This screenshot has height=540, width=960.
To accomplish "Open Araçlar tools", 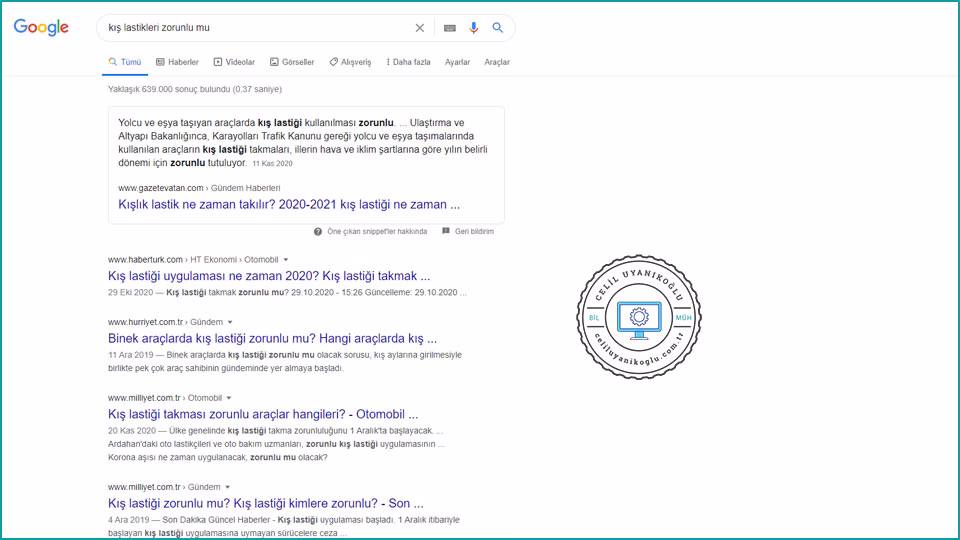I will point(497,62).
